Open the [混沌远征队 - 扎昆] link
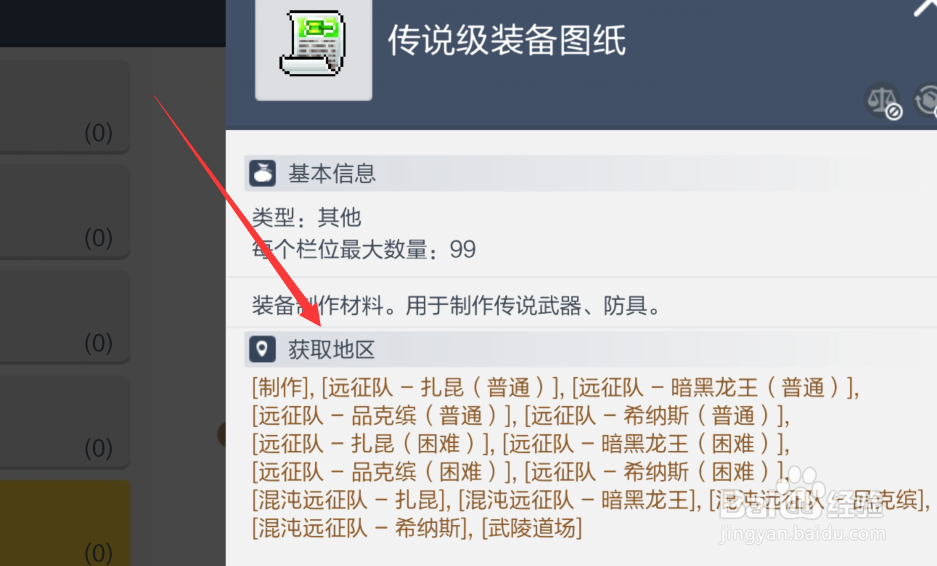937x566 pixels. (x=349, y=500)
